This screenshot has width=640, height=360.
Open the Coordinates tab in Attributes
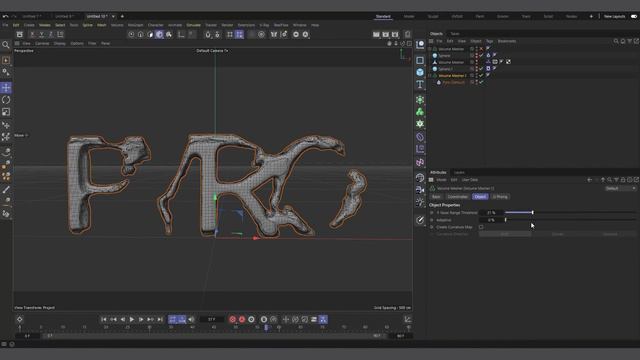[x=457, y=197]
